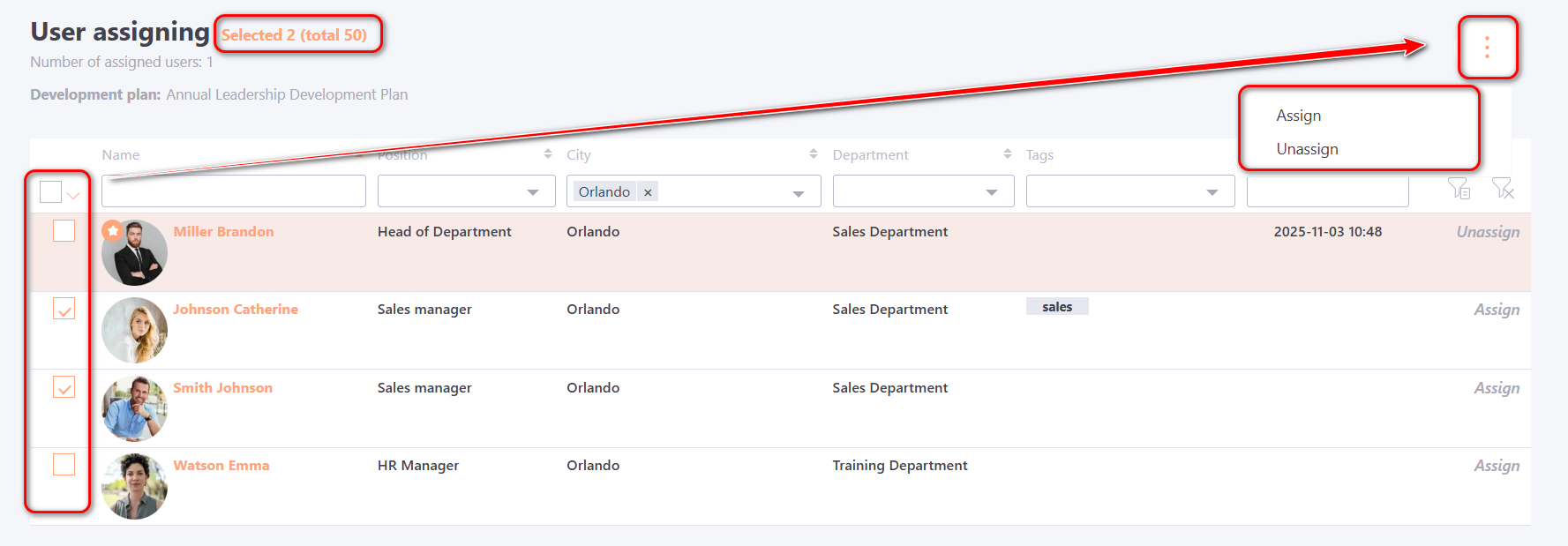The width and height of the screenshot is (1568, 546).
Task: Click star badge on Miller Brandon's avatar
Action: (x=112, y=230)
